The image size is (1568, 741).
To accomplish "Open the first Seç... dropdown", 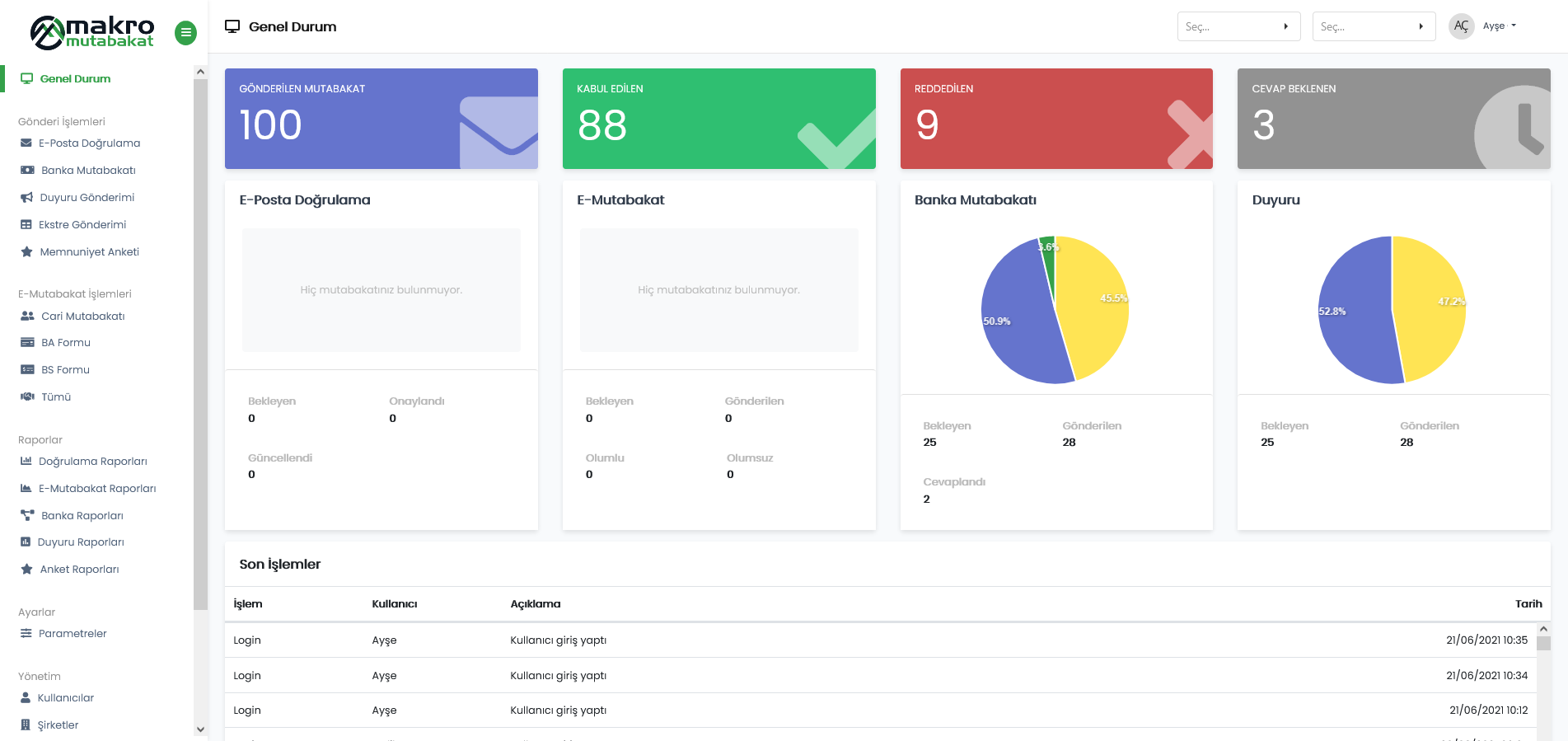I will coord(1238,26).
